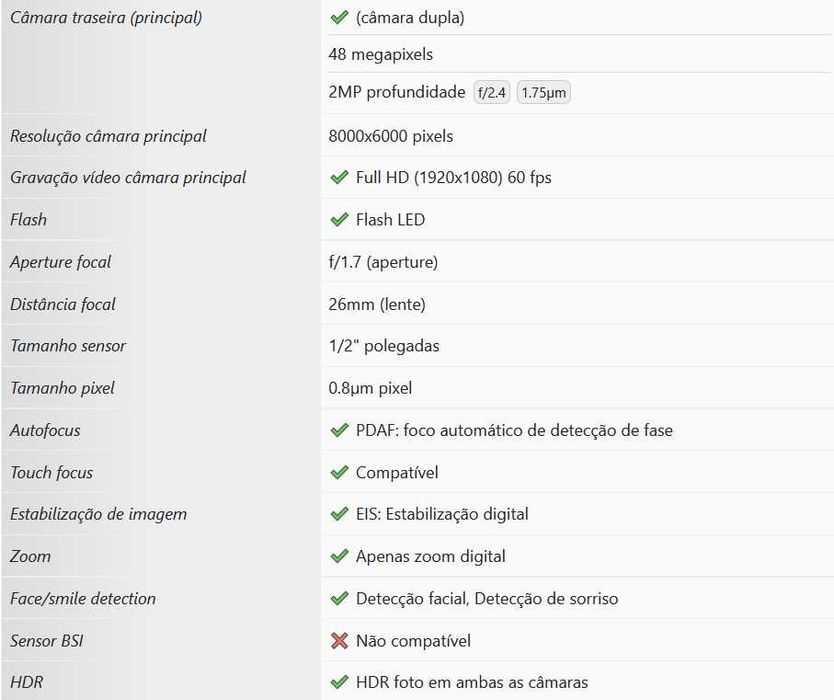Click the f/2.4 aperture badge
The width and height of the screenshot is (834, 700).
pyautogui.click(x=491, y=93)
